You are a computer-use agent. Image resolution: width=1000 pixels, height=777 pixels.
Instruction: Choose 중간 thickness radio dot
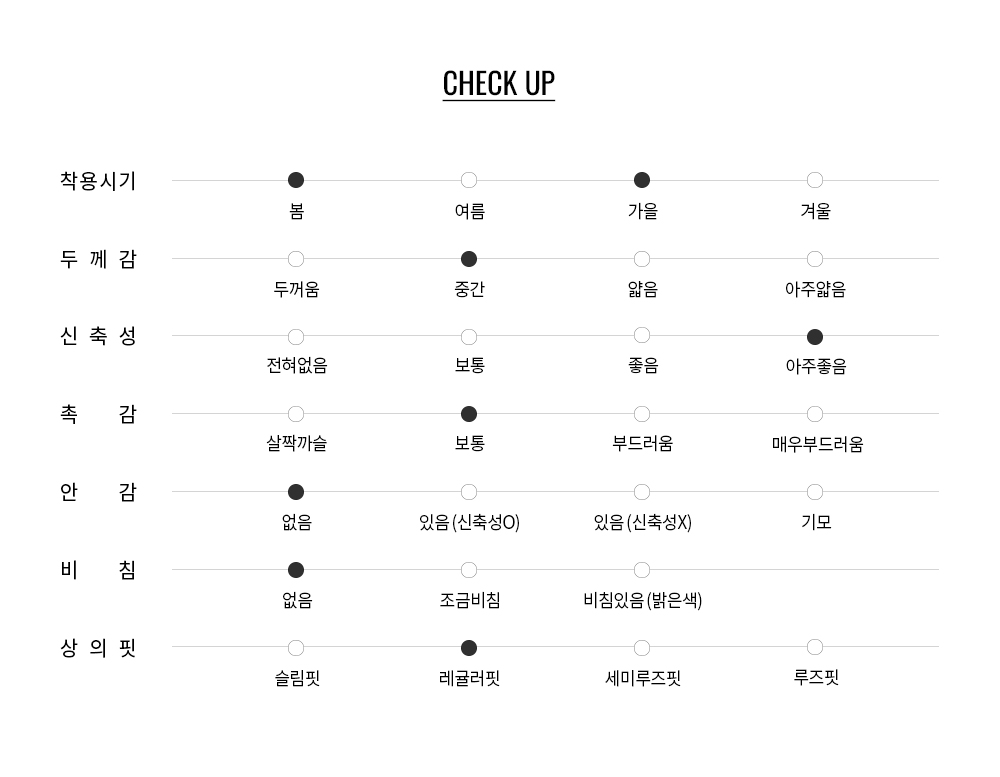pyautogui.click(x=469, y=259)
